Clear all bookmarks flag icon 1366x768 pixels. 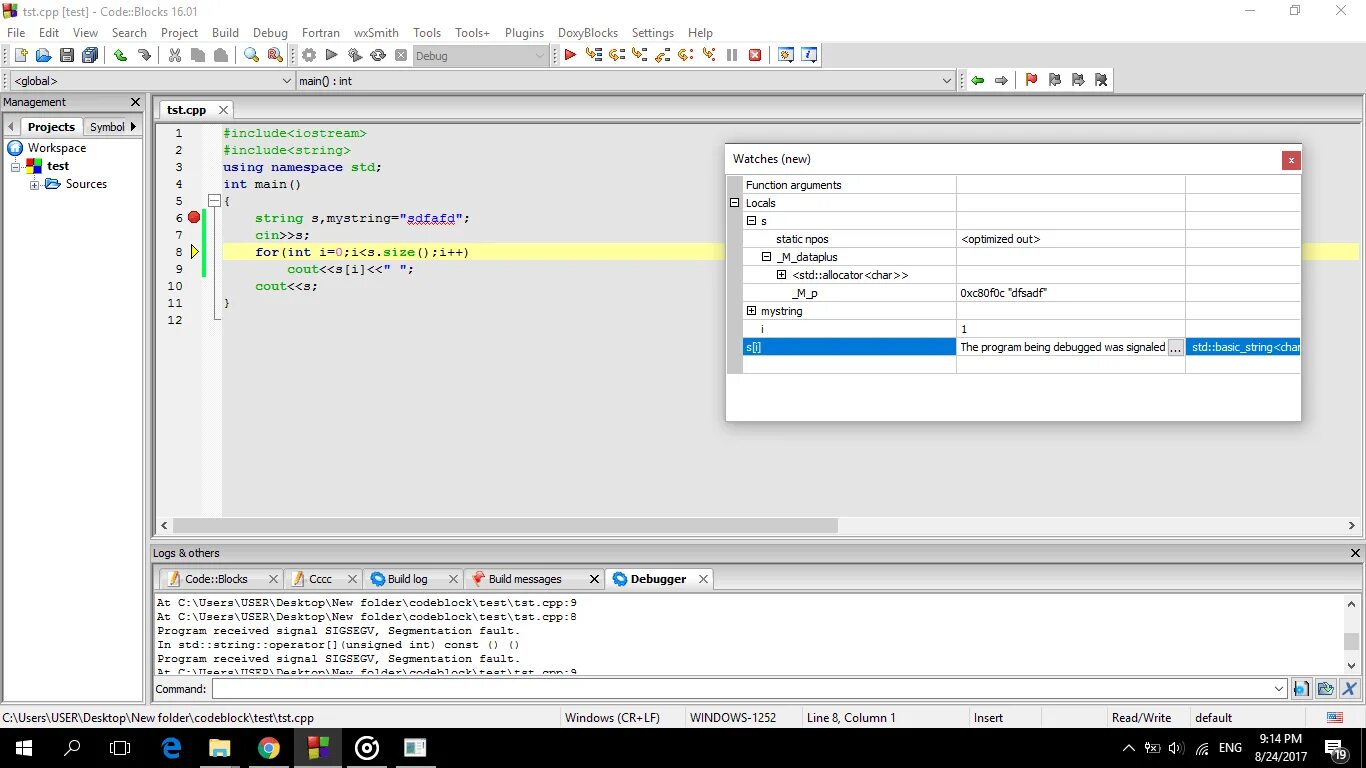pos(1101,80)
